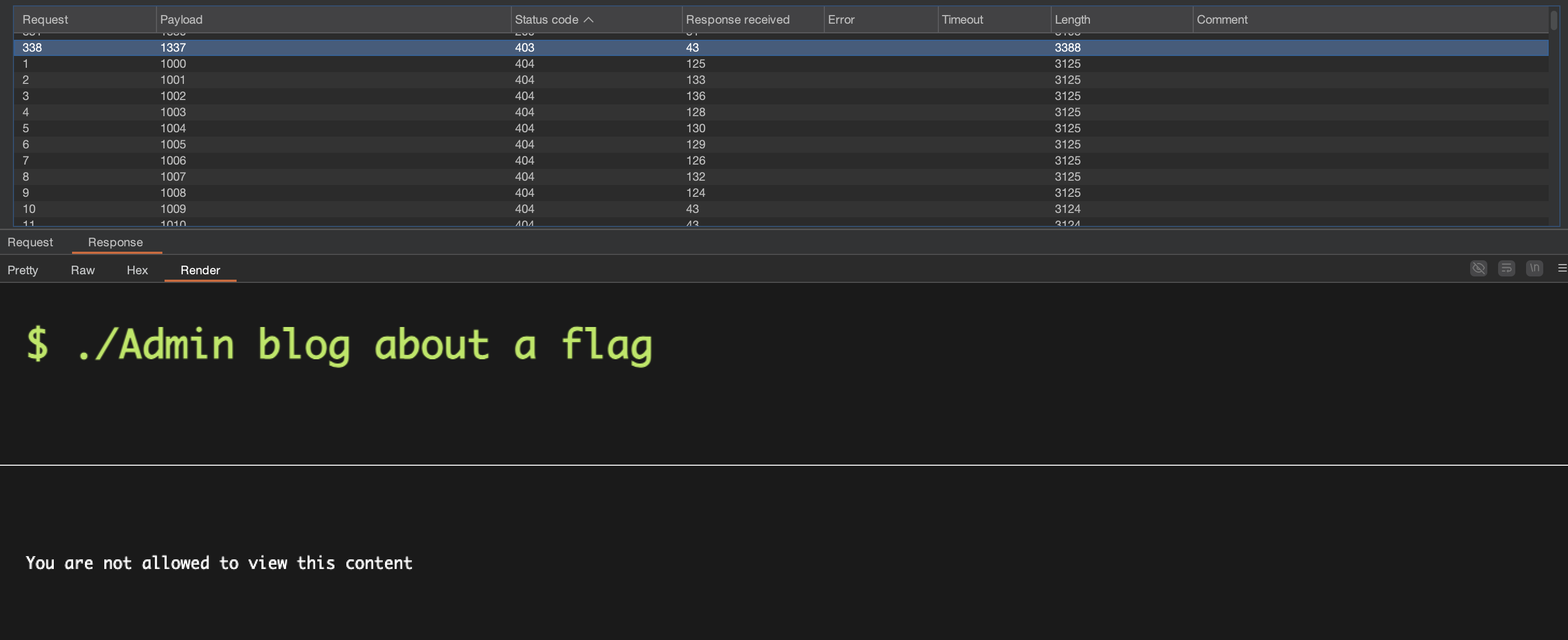Switch to the Request tab
Viewport: 1568px width, 640px height.
coord(30,243)
